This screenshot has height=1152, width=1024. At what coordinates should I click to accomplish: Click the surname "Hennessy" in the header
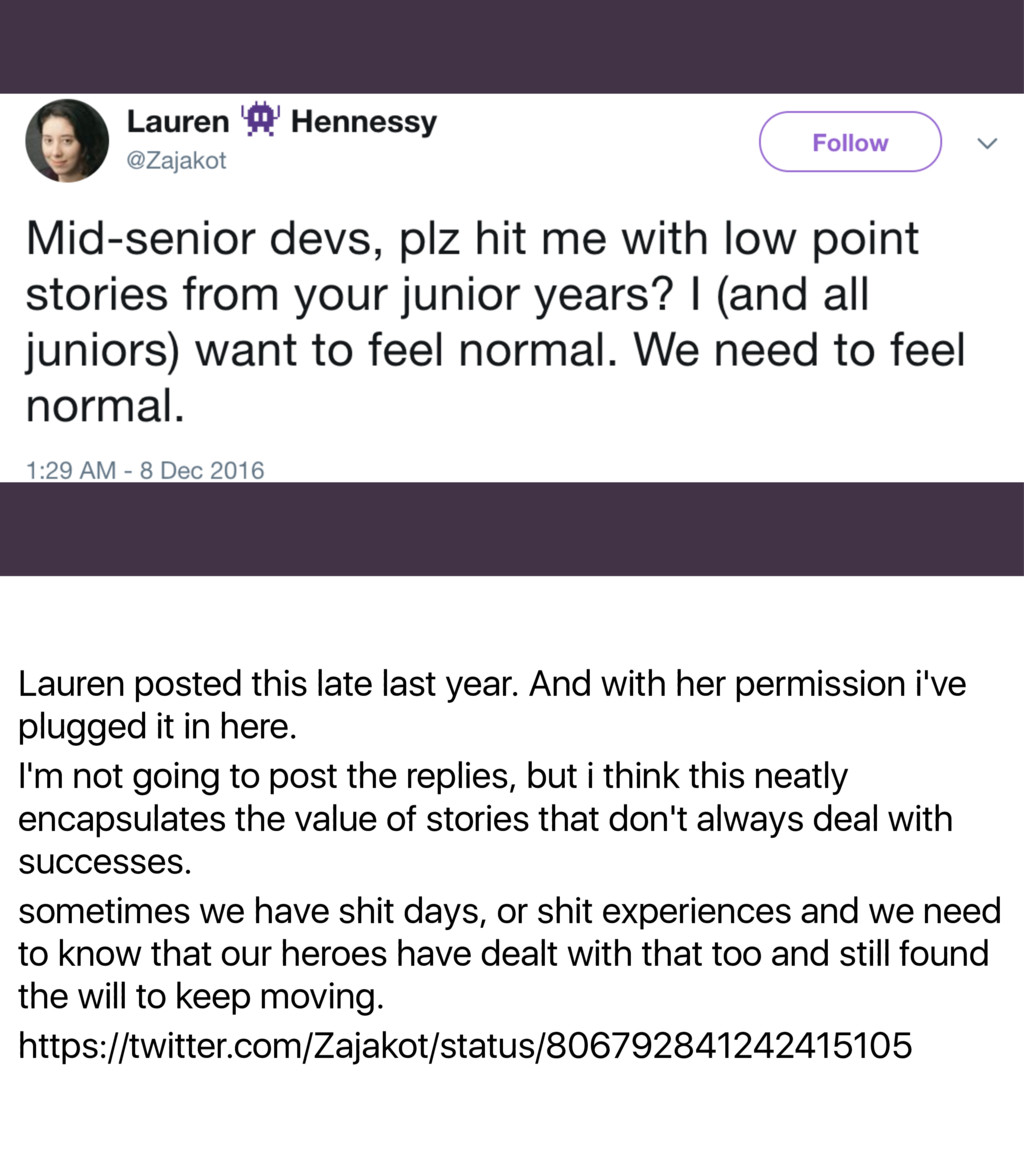pyautogui.click(x=364, y=122)
